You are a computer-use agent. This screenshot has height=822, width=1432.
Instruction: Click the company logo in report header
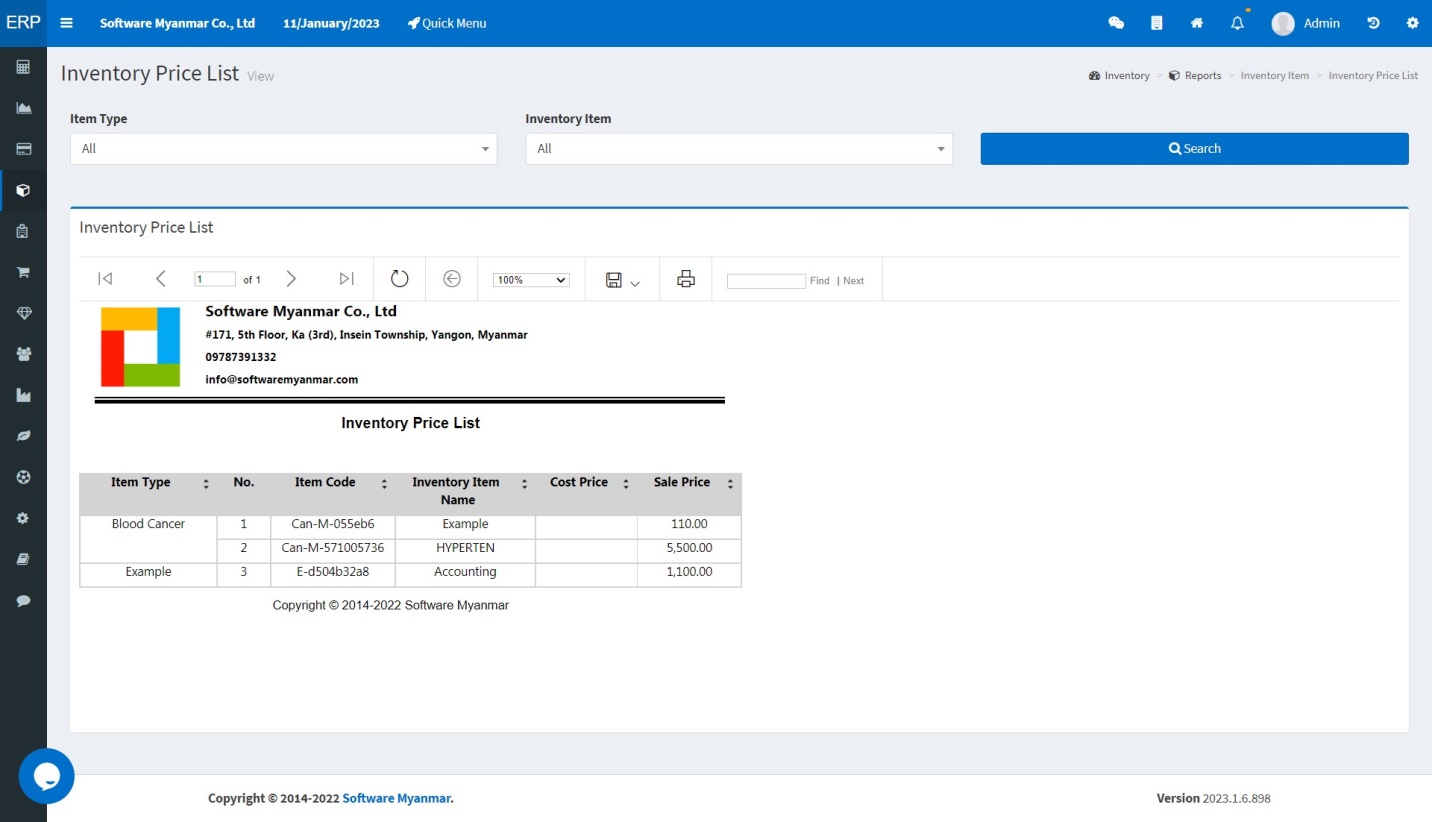[x=140, y=347]
